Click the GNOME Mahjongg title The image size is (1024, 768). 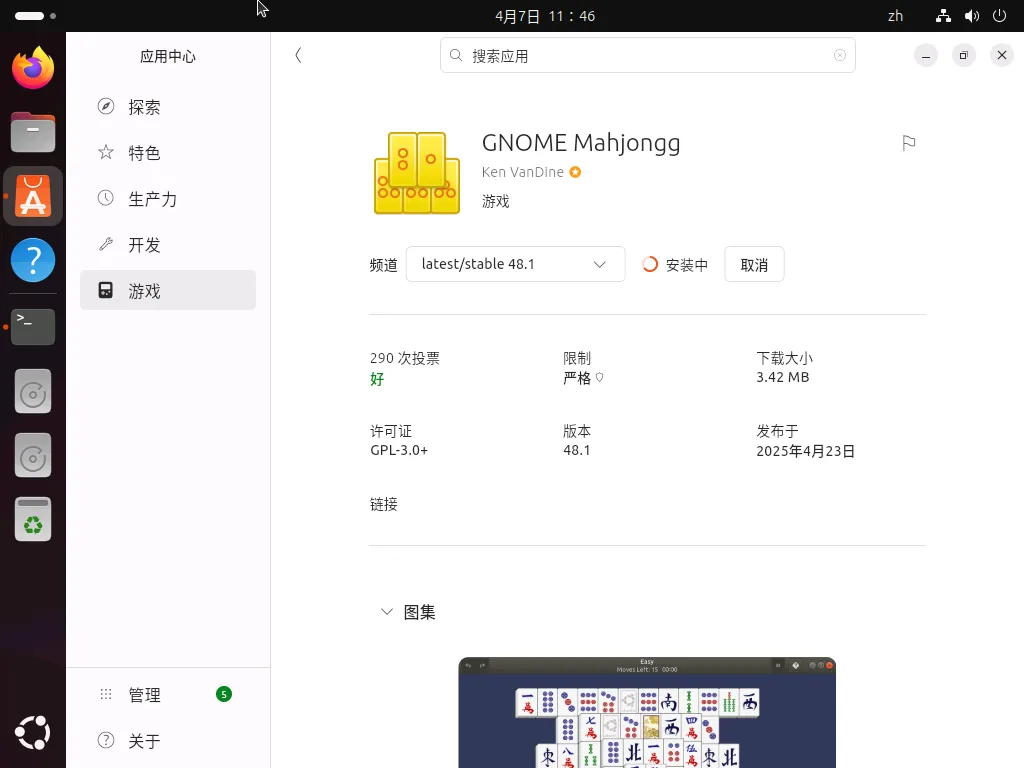click(581, 143)
